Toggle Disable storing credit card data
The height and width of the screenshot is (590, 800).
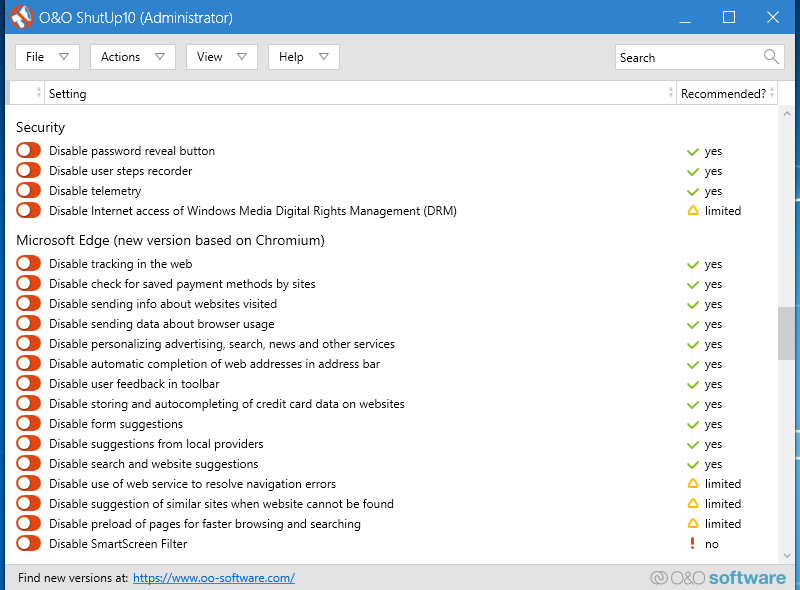[x=28, y=403]
